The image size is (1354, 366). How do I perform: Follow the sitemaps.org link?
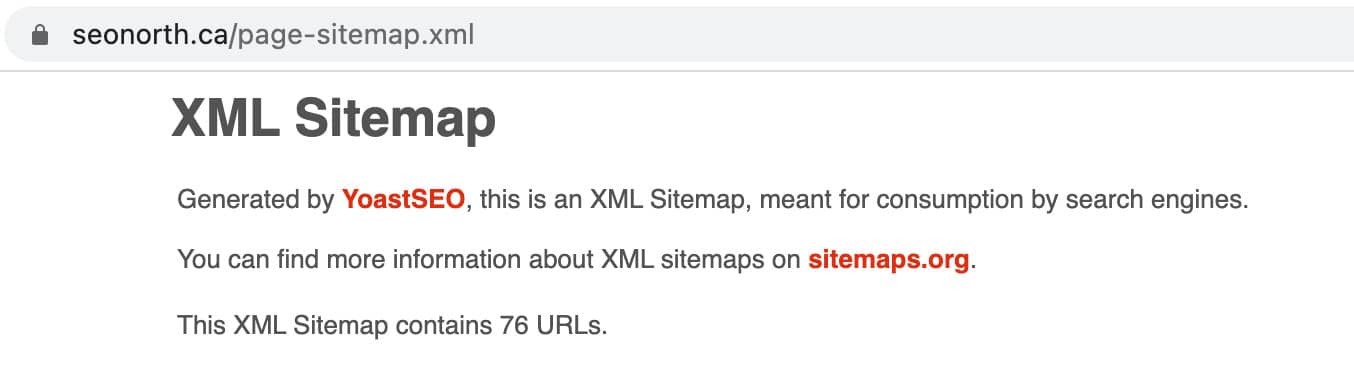(x=889, y=261)
